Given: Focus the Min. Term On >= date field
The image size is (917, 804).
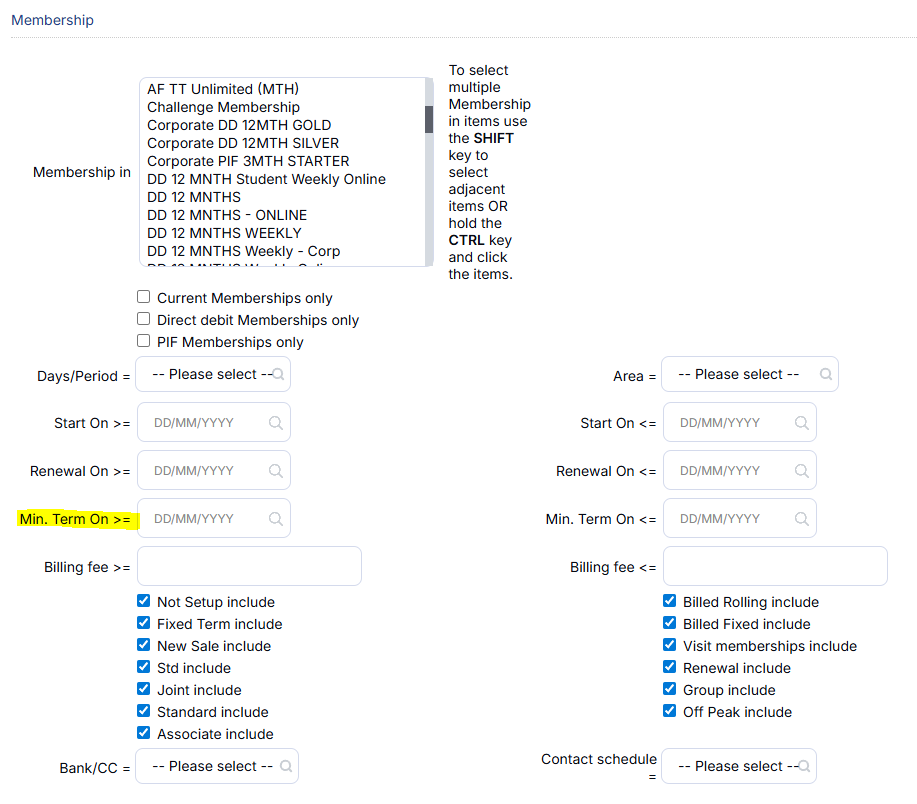Looking at the screenshot, I should pyautogui.click(x=214, y=518).
